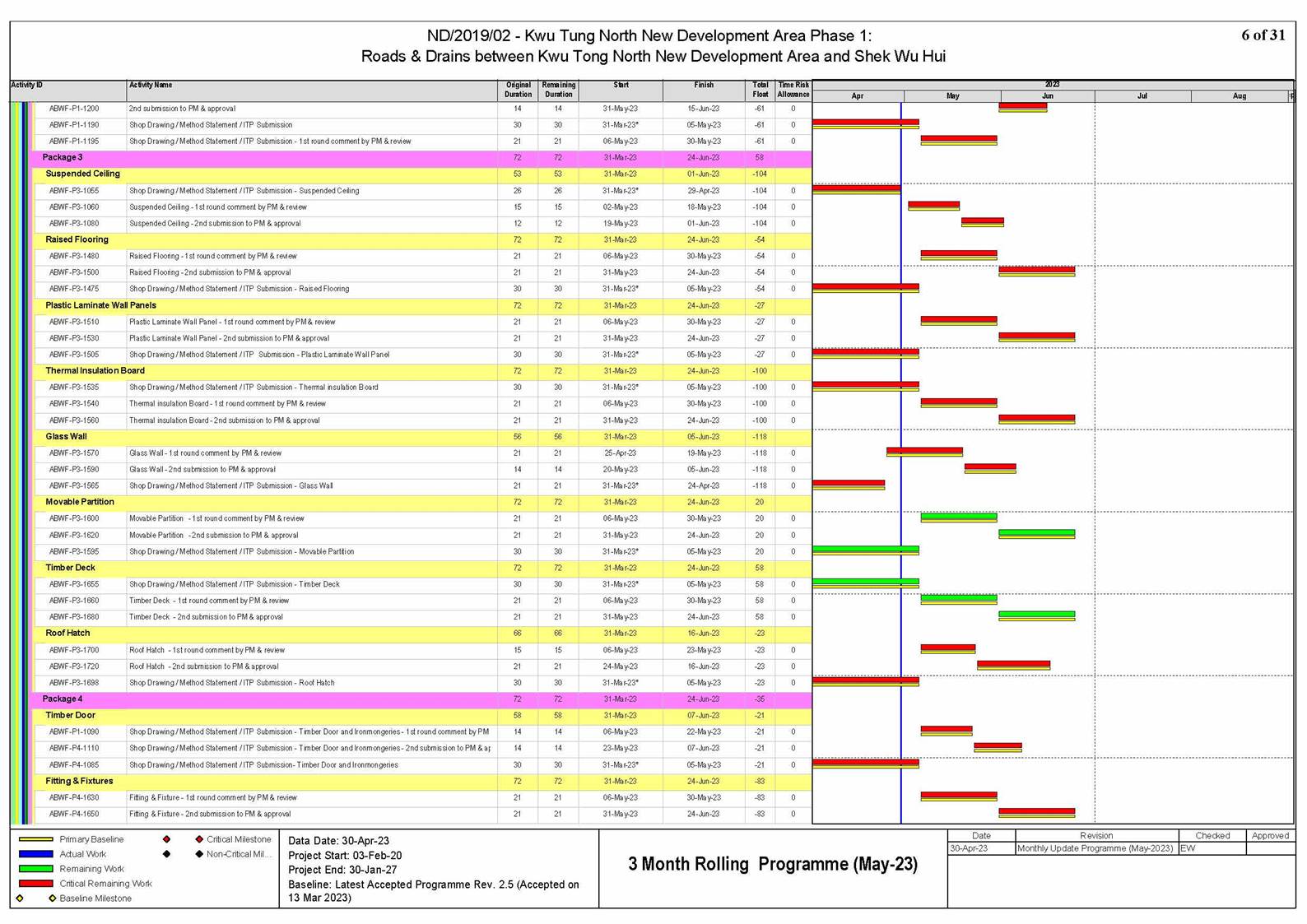1307x924 pixels.
Task: Click the '3 Month Rolling Programme (May-23)' title
Action: click(773, 864)
